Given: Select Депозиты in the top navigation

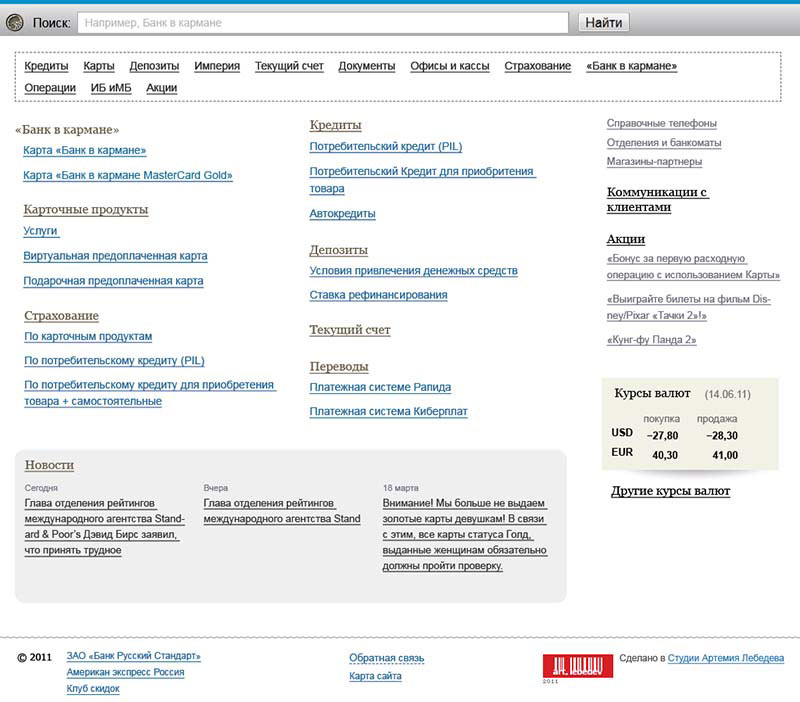Looking at the screenshot, I should [154, 66].
